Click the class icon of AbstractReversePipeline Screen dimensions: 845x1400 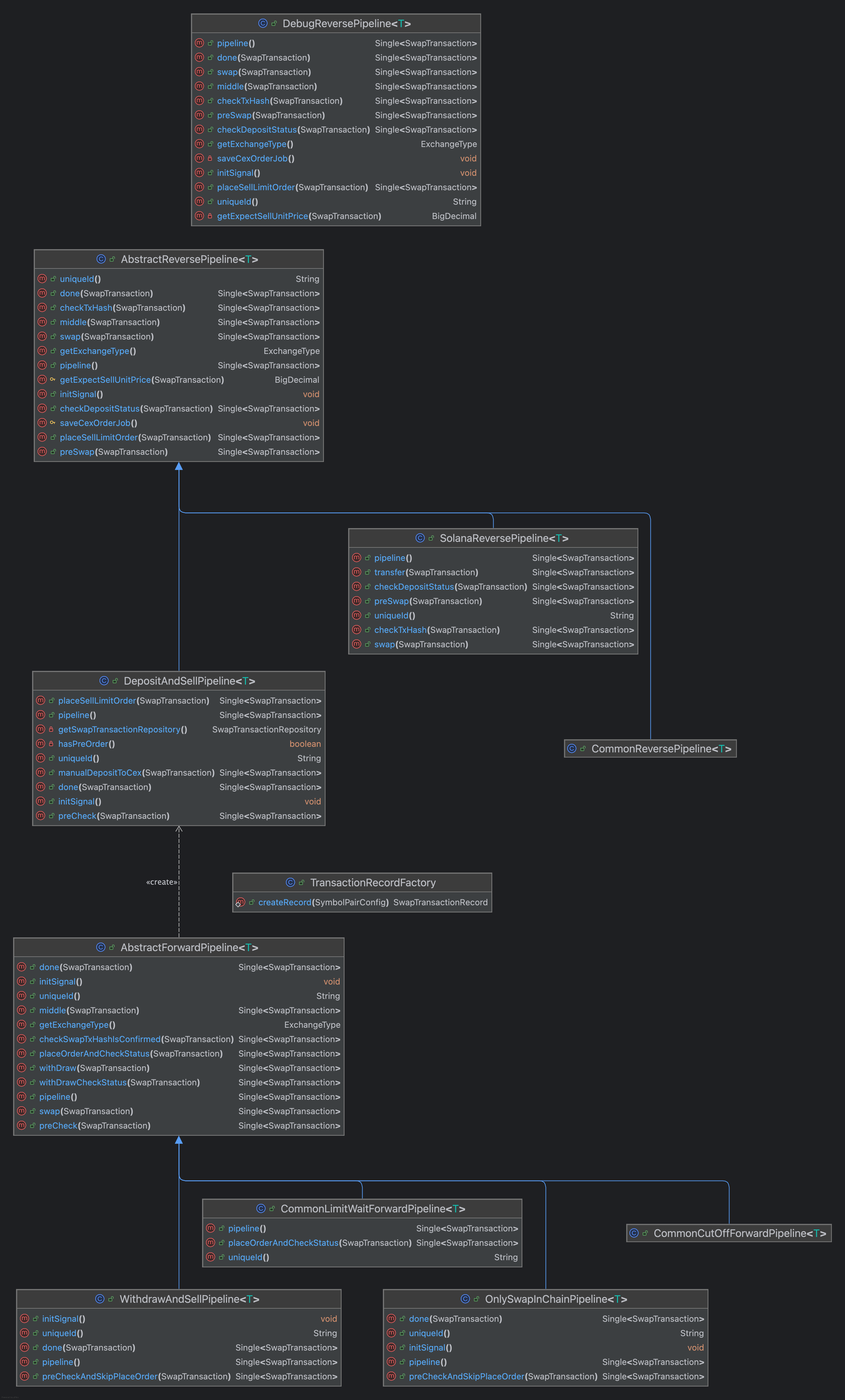[x=101, y=259]
